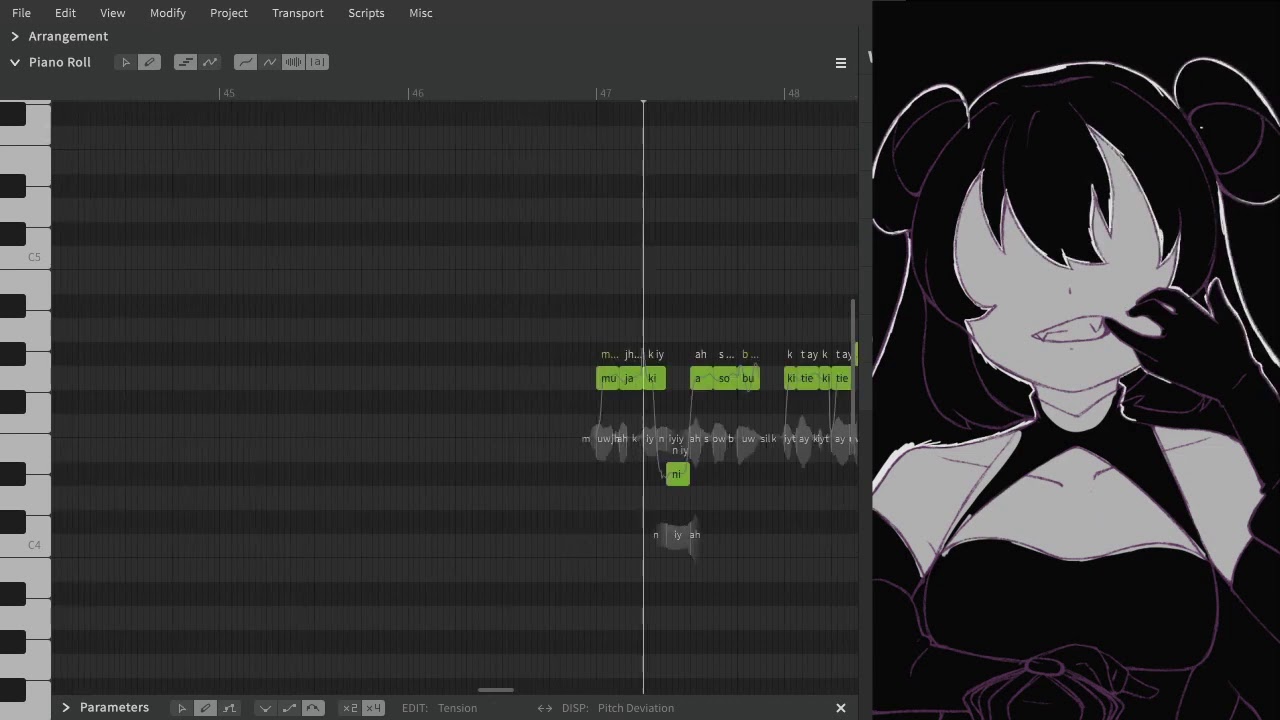Click measure 47 on the timeline ruler
Image resolution: width=1280 pixels, height=720 pixels.
(x=604, y=93)
